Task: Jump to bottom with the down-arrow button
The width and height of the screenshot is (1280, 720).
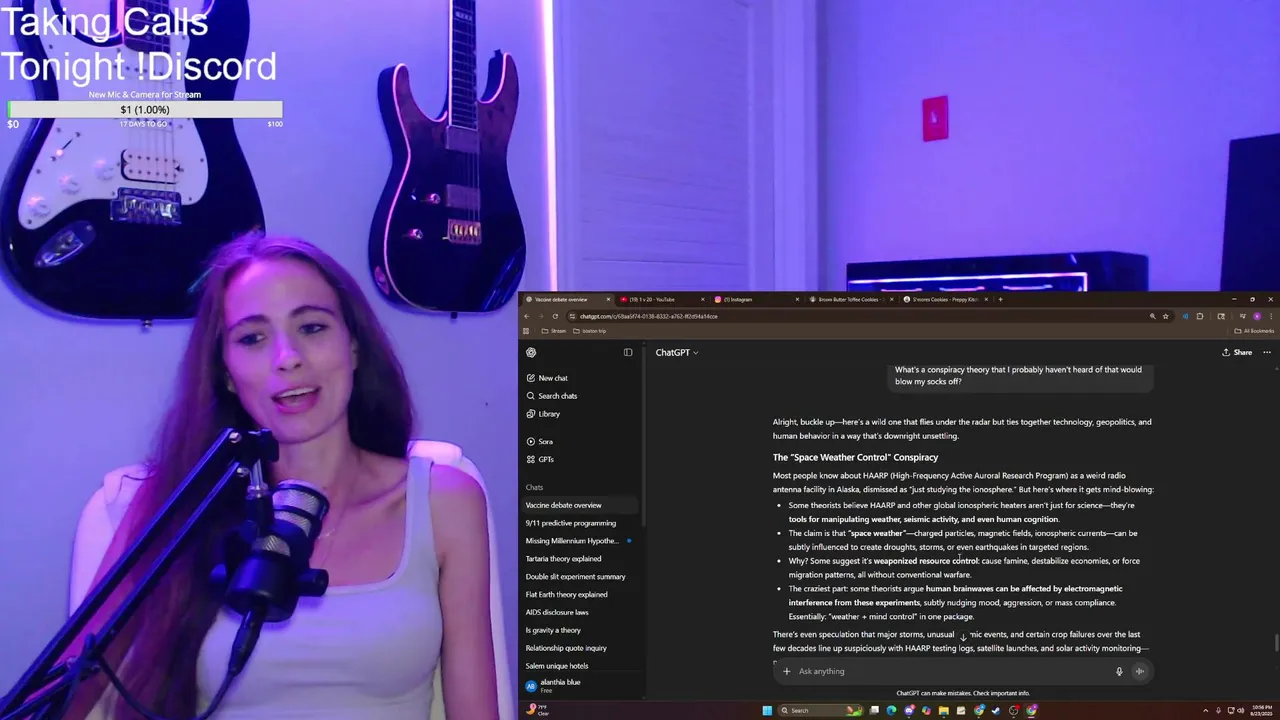Action: tap(963, 638)
